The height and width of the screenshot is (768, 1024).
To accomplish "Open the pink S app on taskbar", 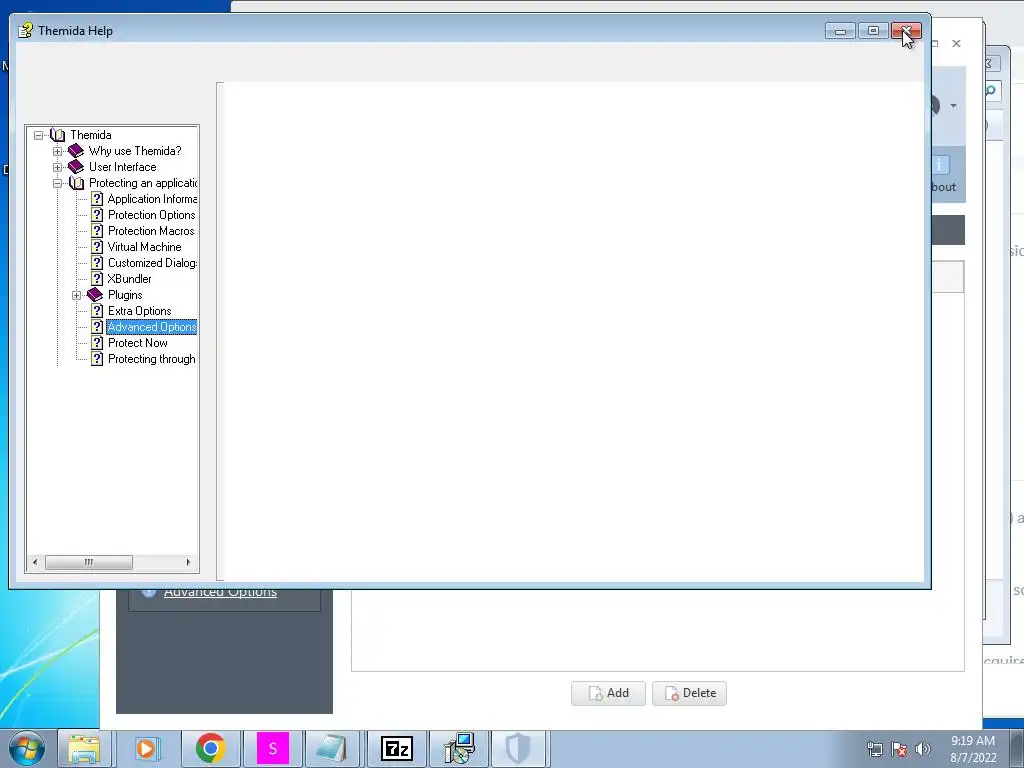I will 273,748.
